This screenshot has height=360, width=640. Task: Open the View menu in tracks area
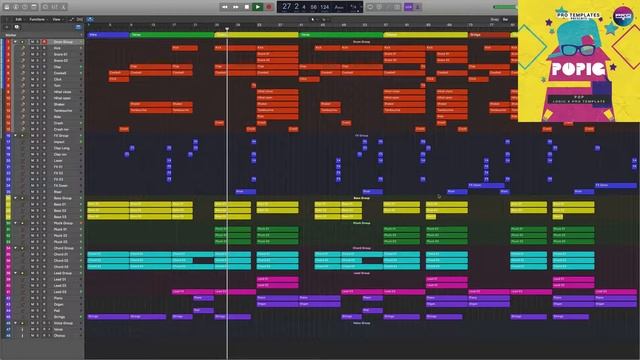pyautogui.click(x=57, y=19)
